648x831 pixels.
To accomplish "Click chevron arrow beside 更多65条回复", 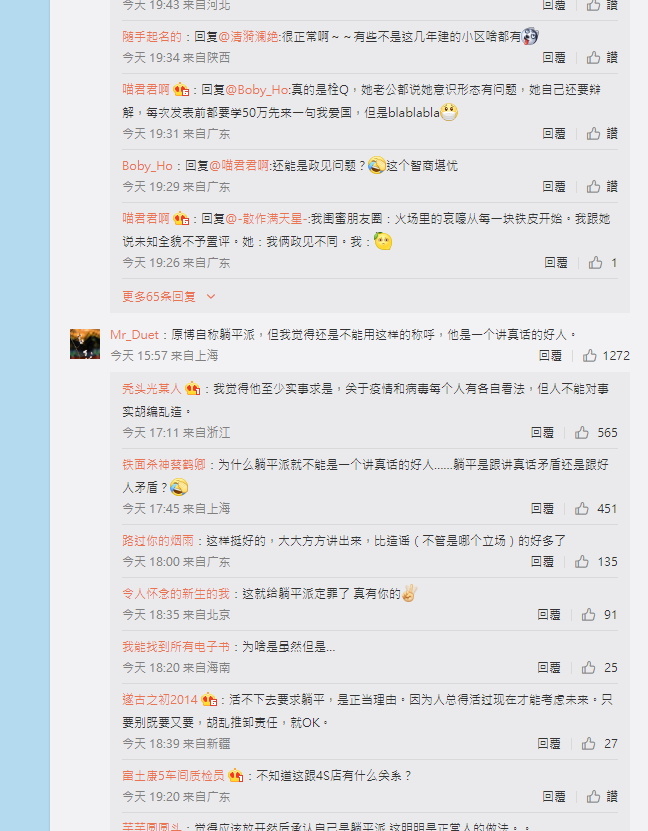I will click(x=211, y=296).
